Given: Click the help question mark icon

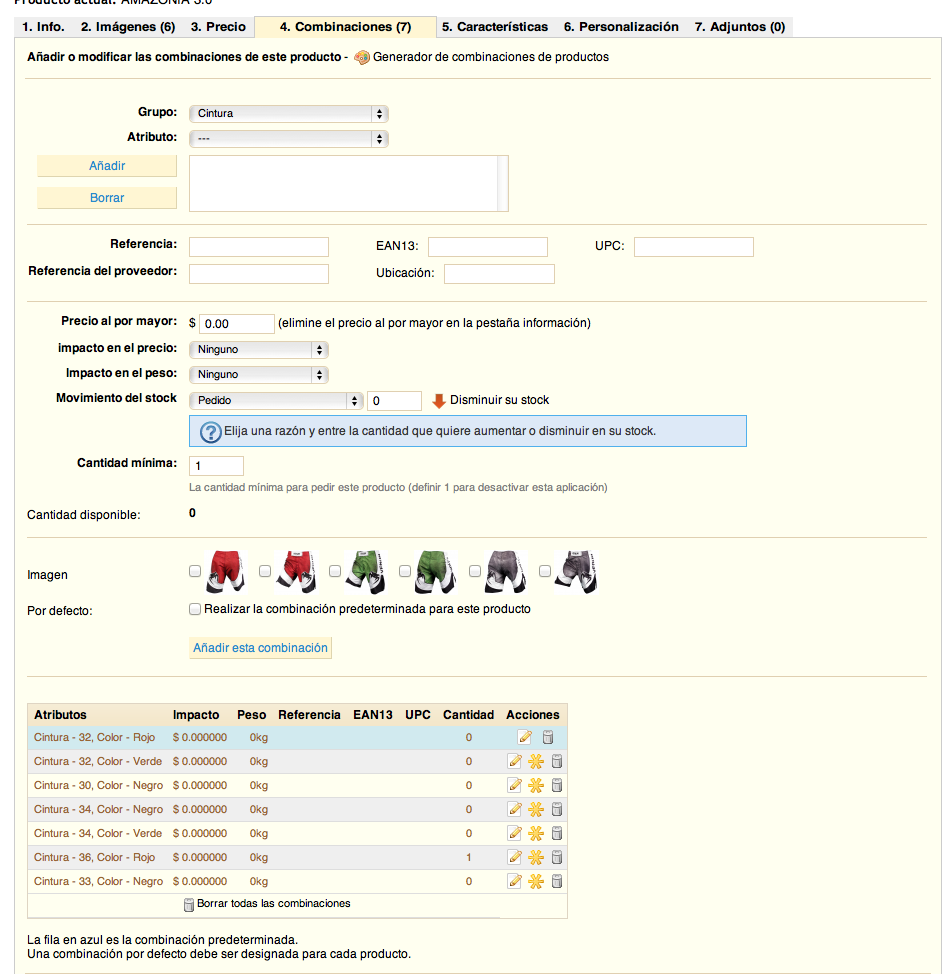Looking at the screenshot, I should [x=211, y=432].
